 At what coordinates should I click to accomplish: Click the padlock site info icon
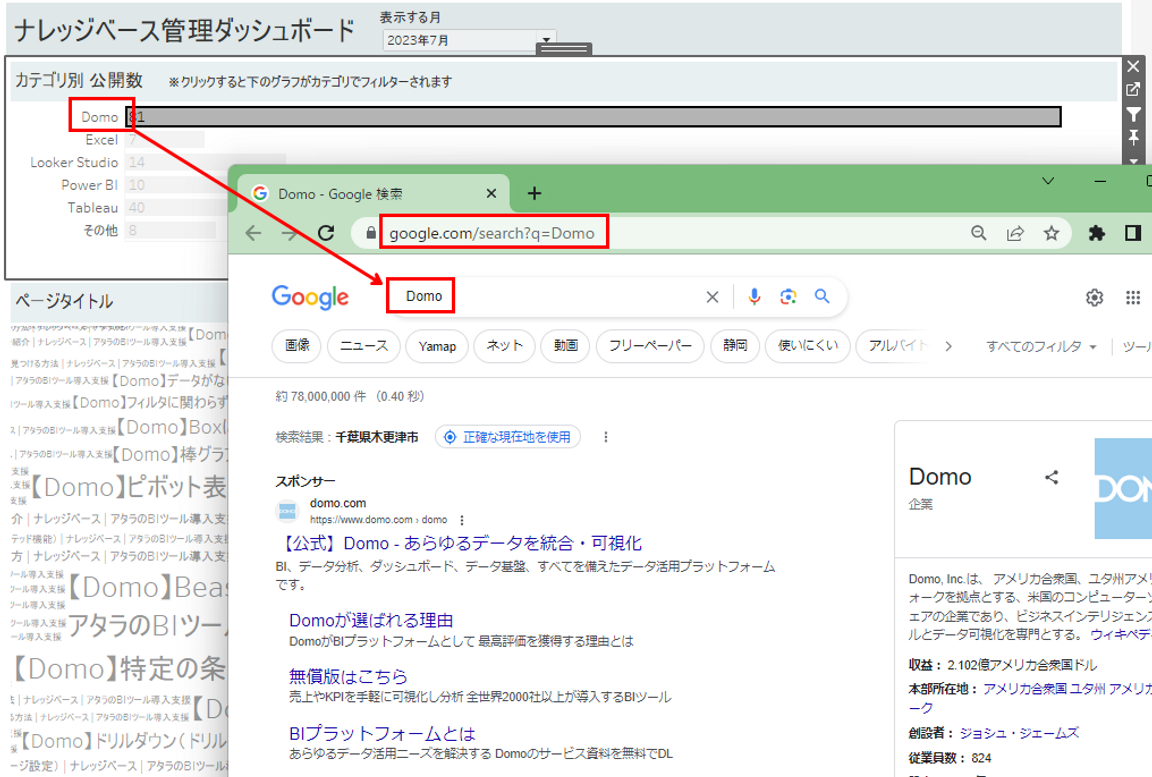[x=371, y=233]
